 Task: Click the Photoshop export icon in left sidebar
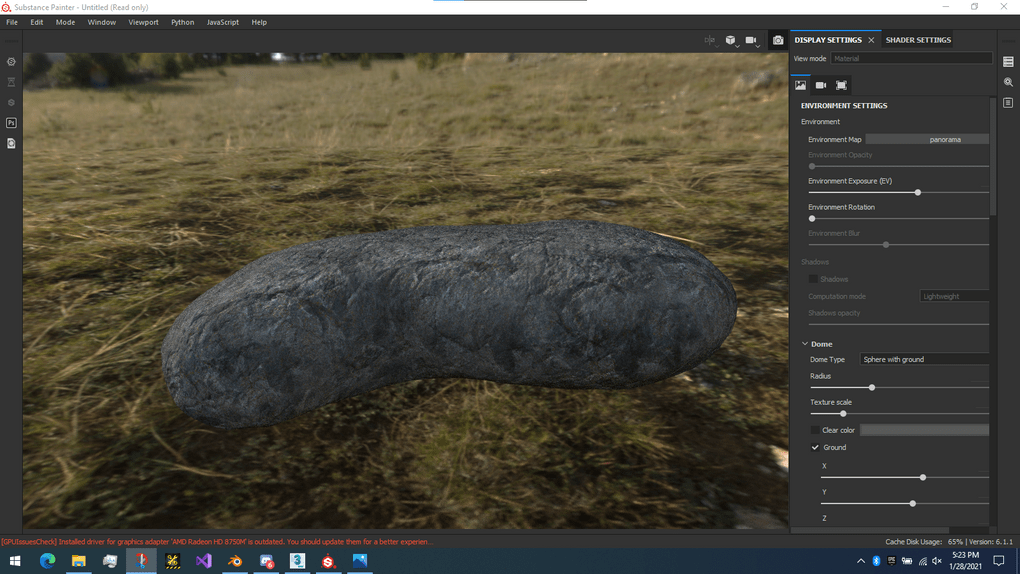click(11, 123)
